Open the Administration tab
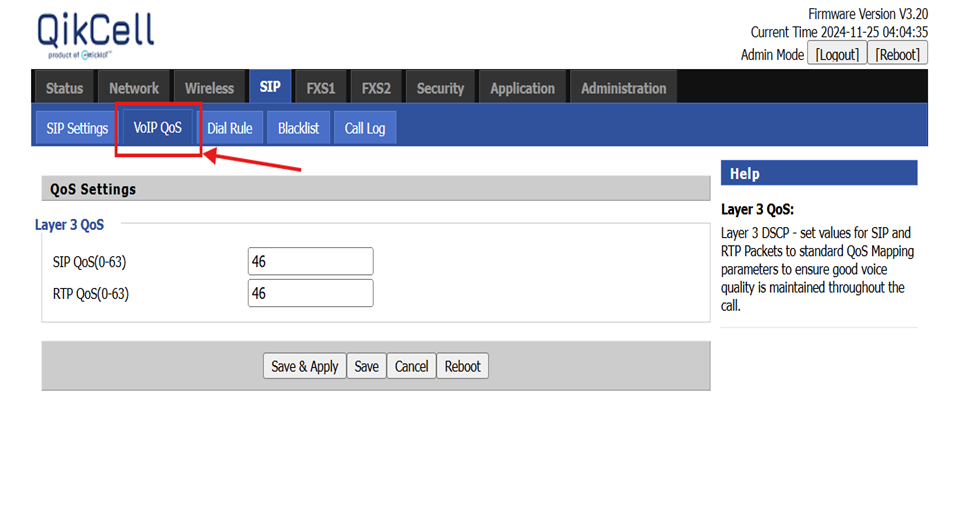The image size is (975, 517). click(623, 88)
